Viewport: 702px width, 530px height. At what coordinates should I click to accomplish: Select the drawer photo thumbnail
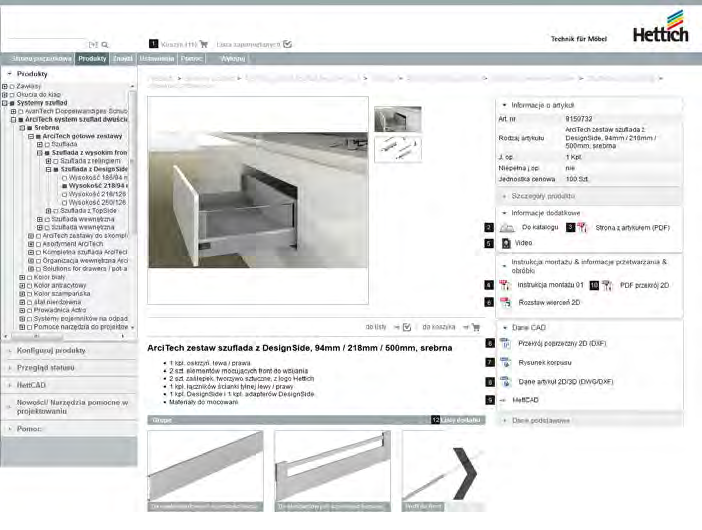tap(398, 119)
